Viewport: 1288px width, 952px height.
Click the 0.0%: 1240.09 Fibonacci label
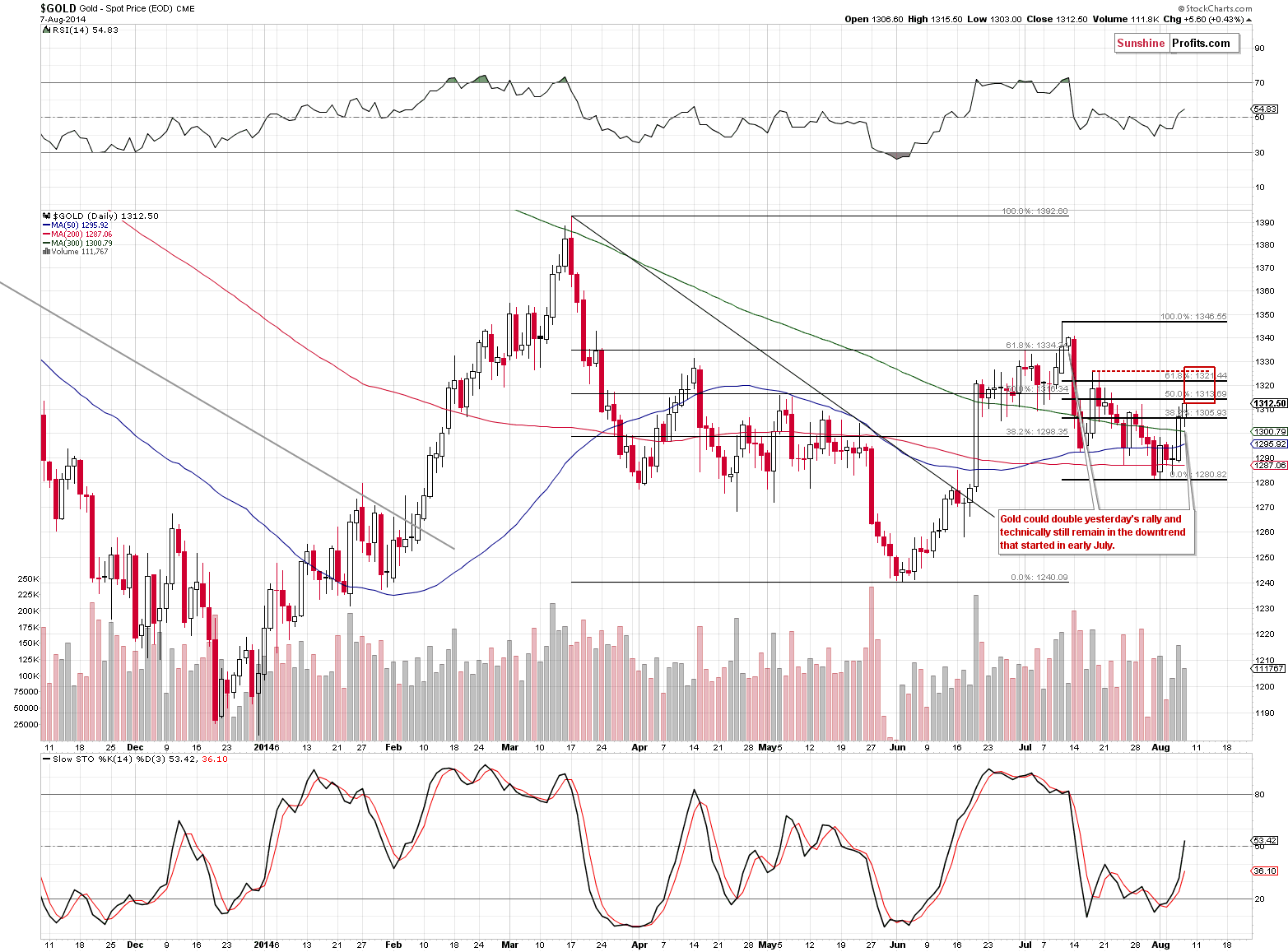(x=1039, y=578)
